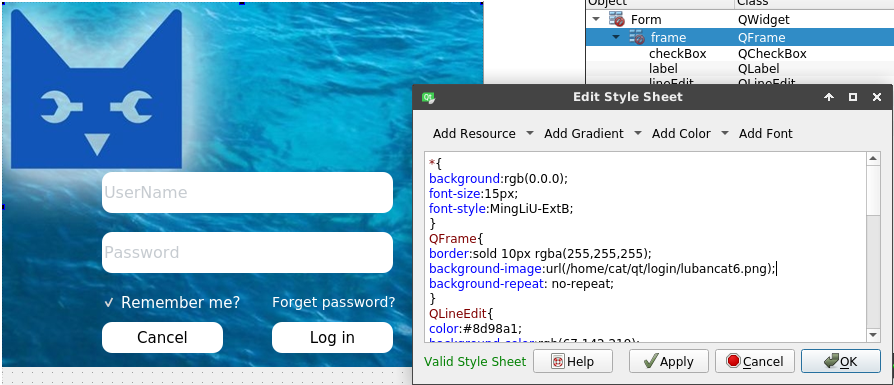
Task: Collapse the frame tree node
Action: tap(616, 38)
